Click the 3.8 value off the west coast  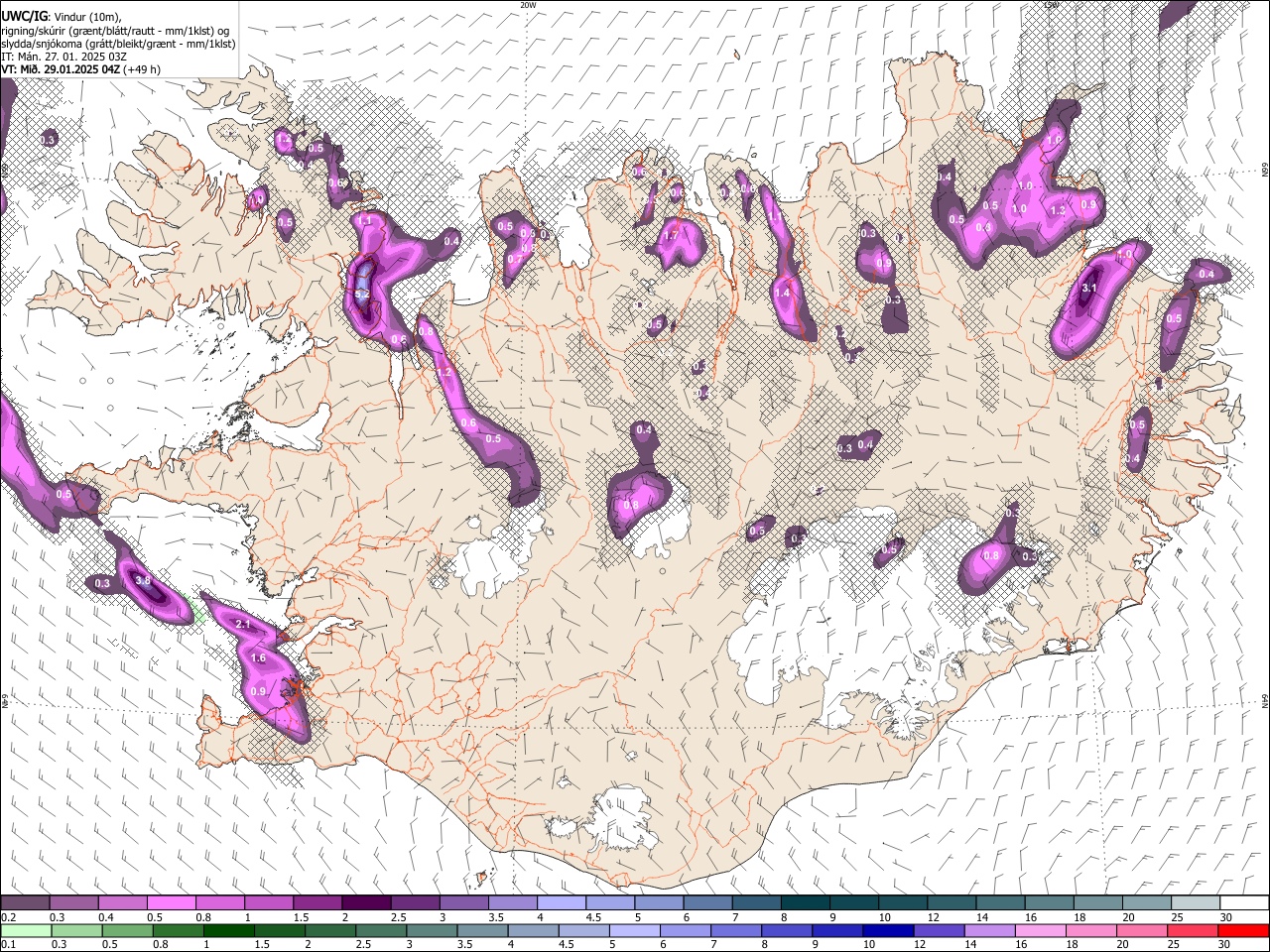pyautogui.click(x=142, y=581)
